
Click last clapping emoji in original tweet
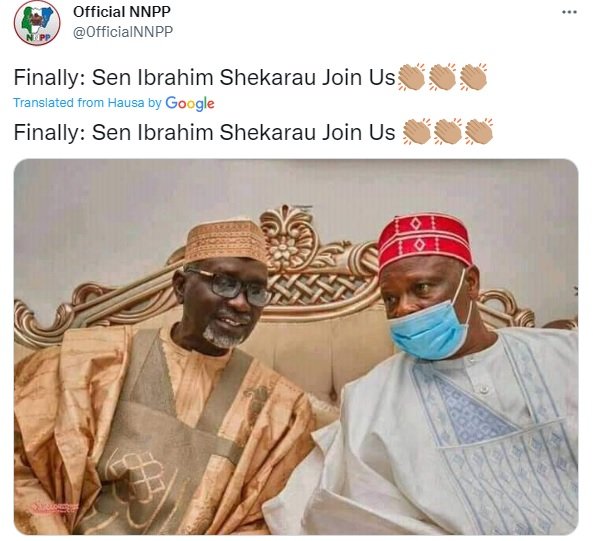[473, 77]
